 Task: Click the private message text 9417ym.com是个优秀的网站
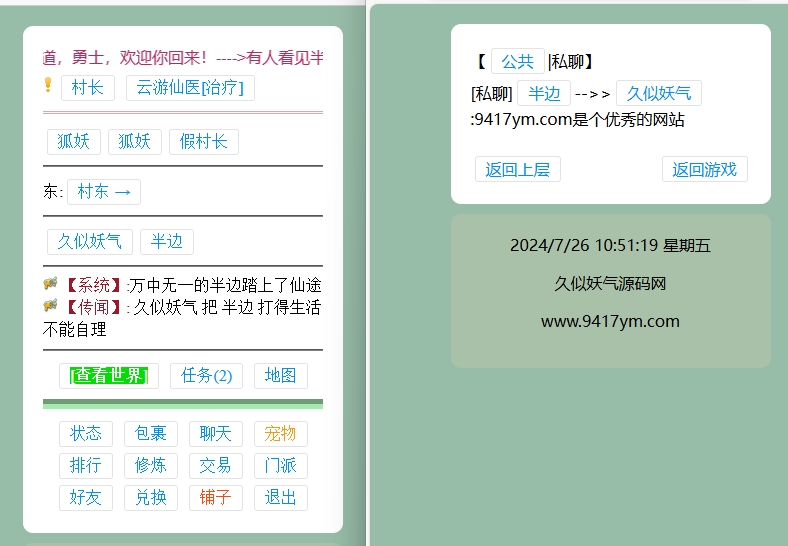[x=577, y=120]
